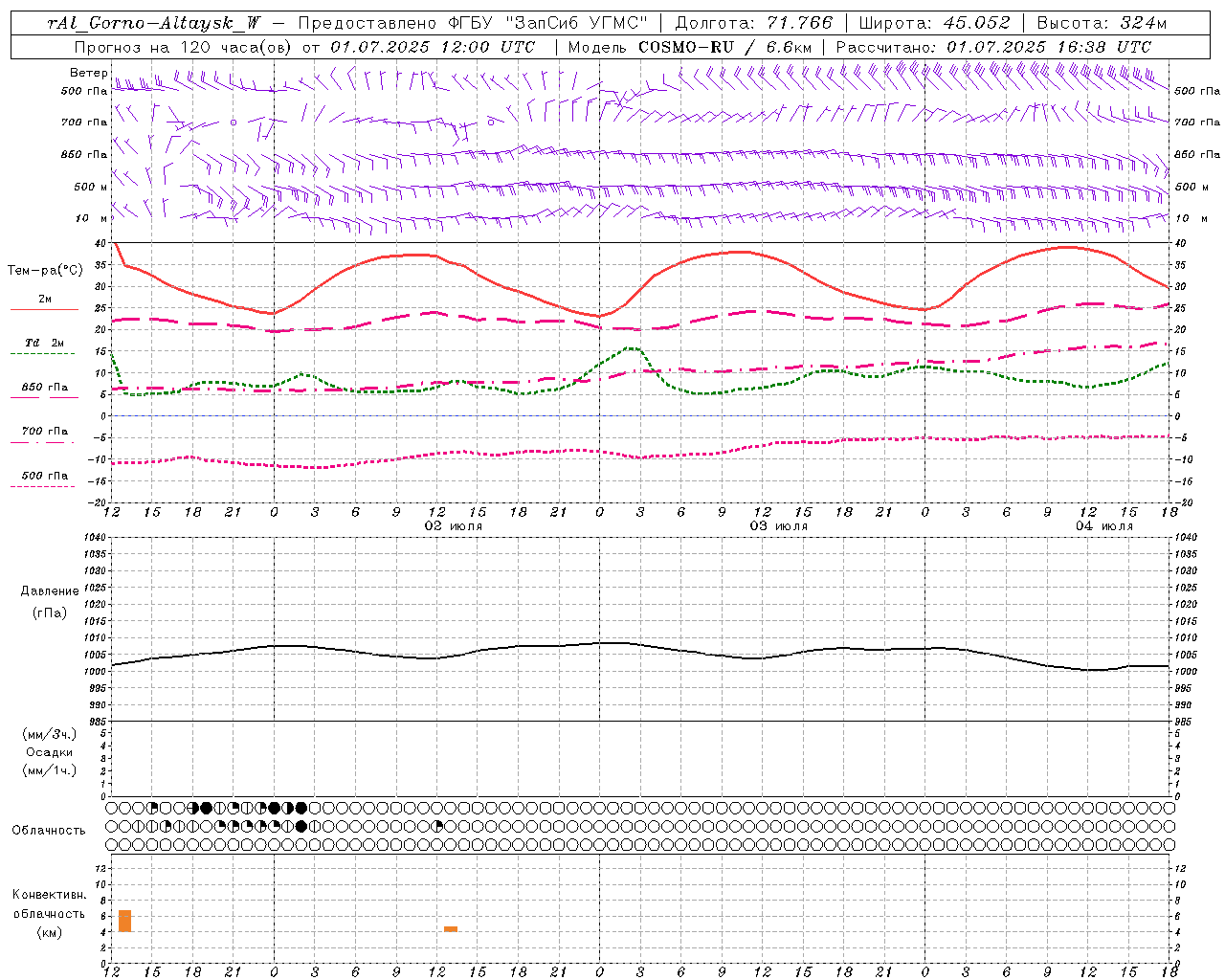Click the station title rAl_Gorno-Altaysk_W
Screen dimensions: 1225x980
[154, 24]
